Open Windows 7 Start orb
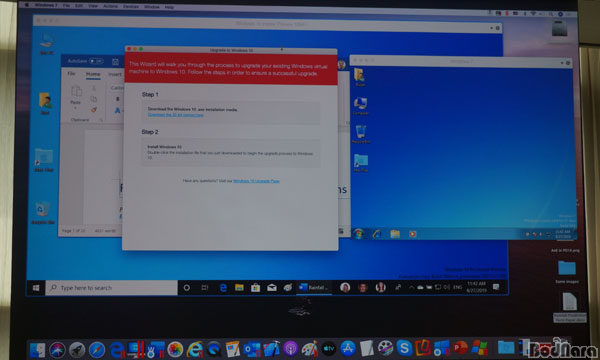Viewport: 600px width, 360px height. (x=359, y=234)
